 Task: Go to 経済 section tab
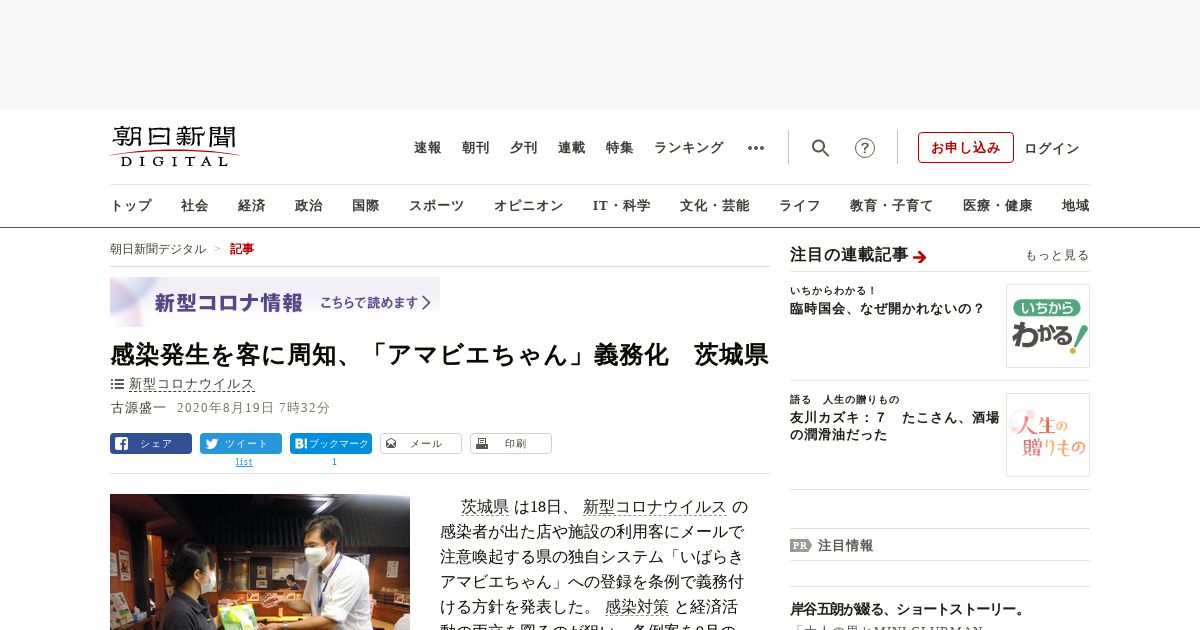[x=252, y=206]
